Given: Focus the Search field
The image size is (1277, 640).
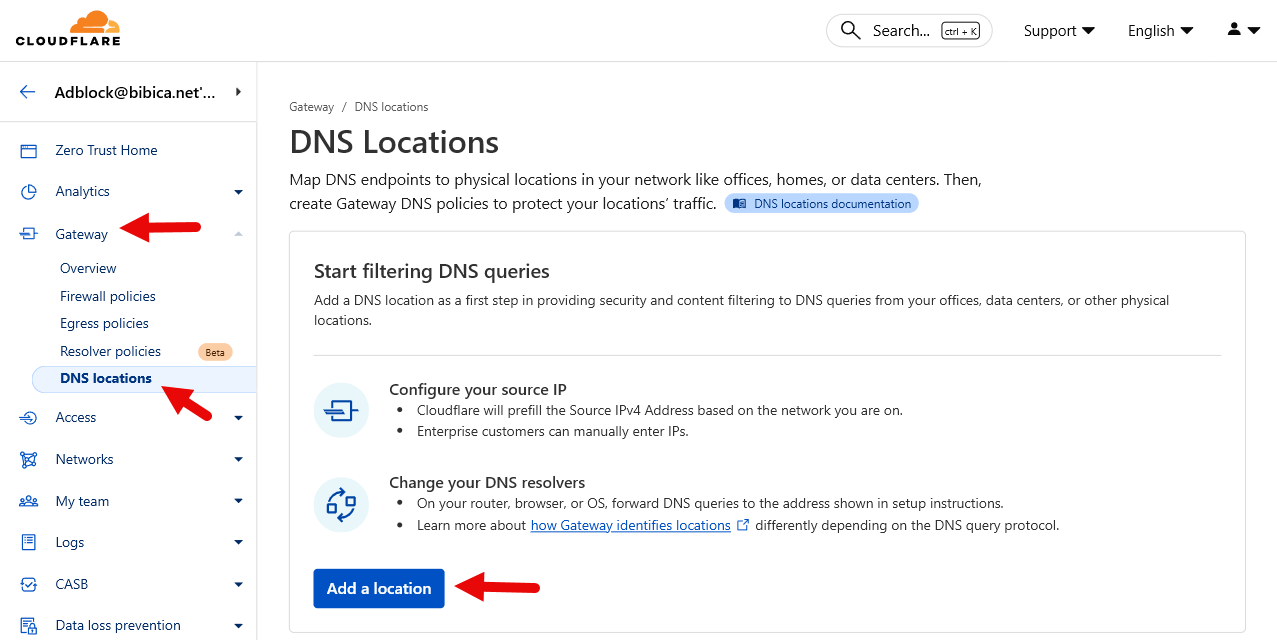Looking at the screenshot, I should (908, 31).
